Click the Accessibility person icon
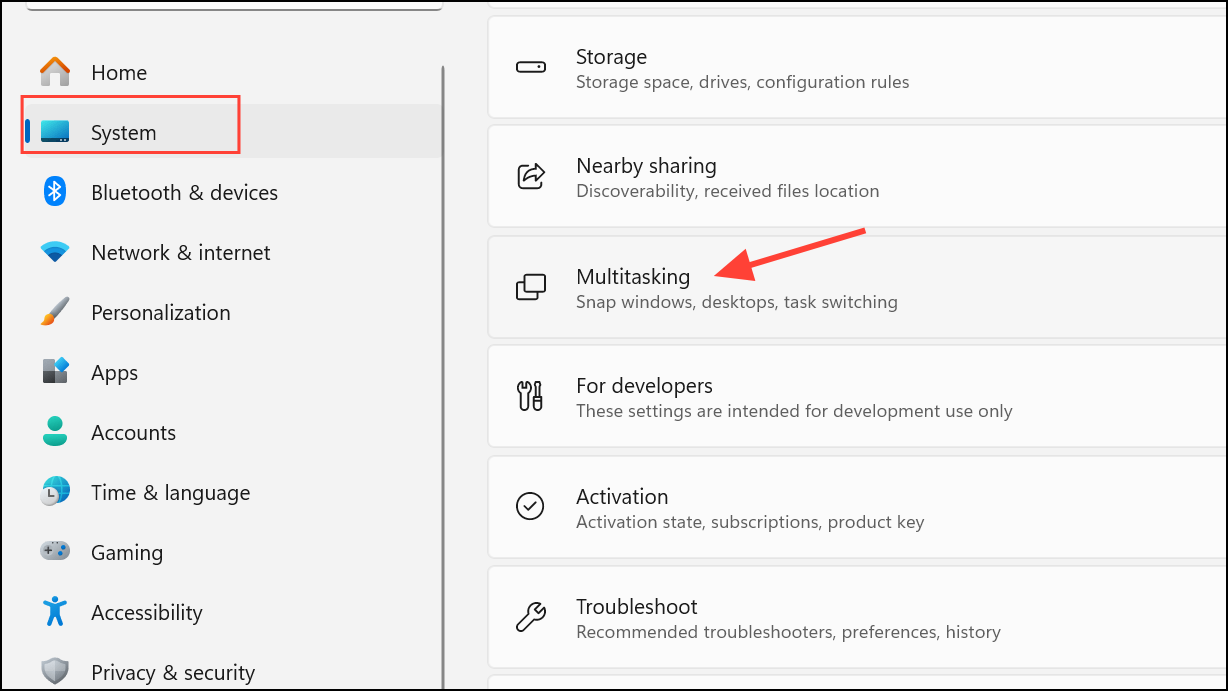The image size is (1228, 691). point(54,612)
